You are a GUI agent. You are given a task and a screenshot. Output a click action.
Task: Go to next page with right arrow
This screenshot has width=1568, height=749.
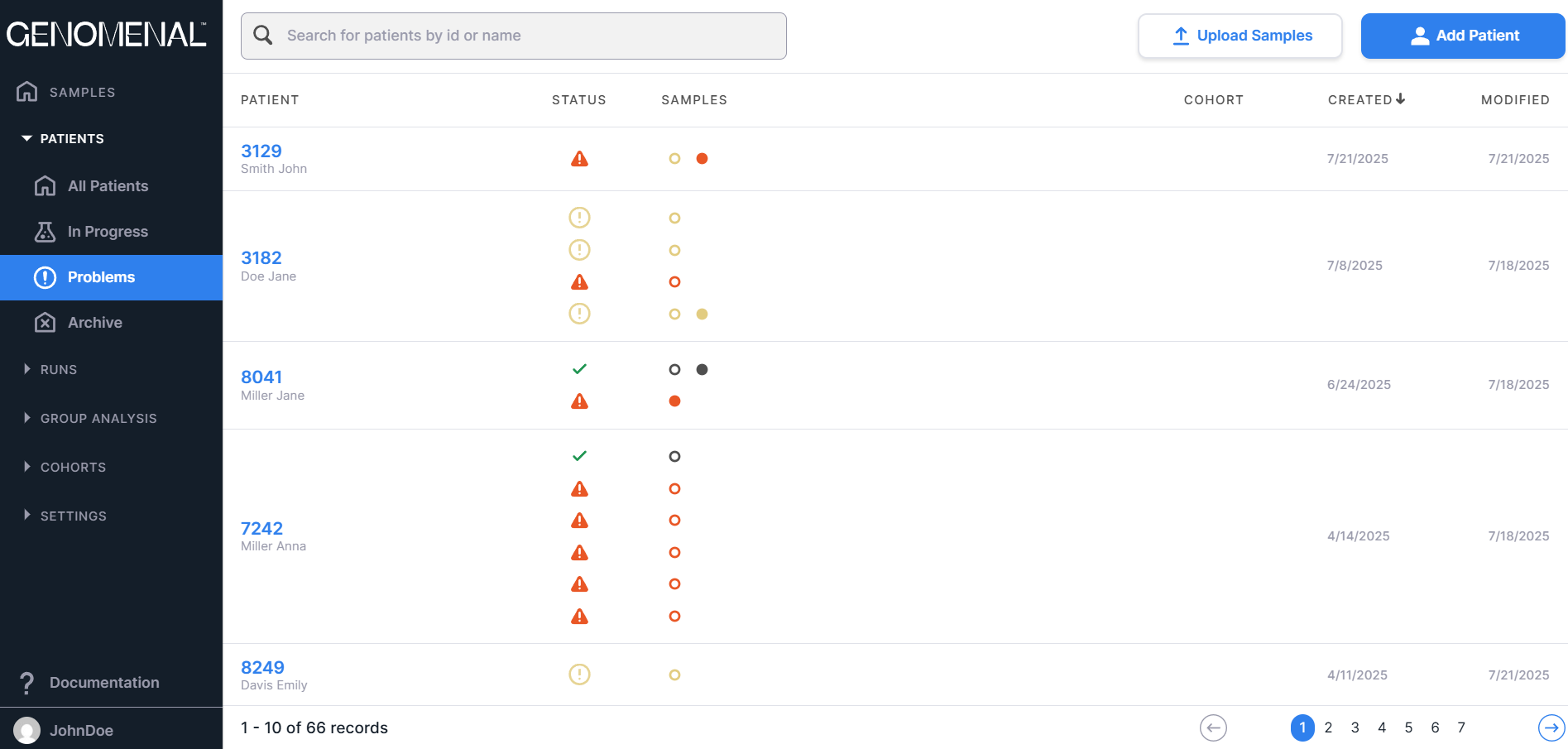click(1551, 727)
